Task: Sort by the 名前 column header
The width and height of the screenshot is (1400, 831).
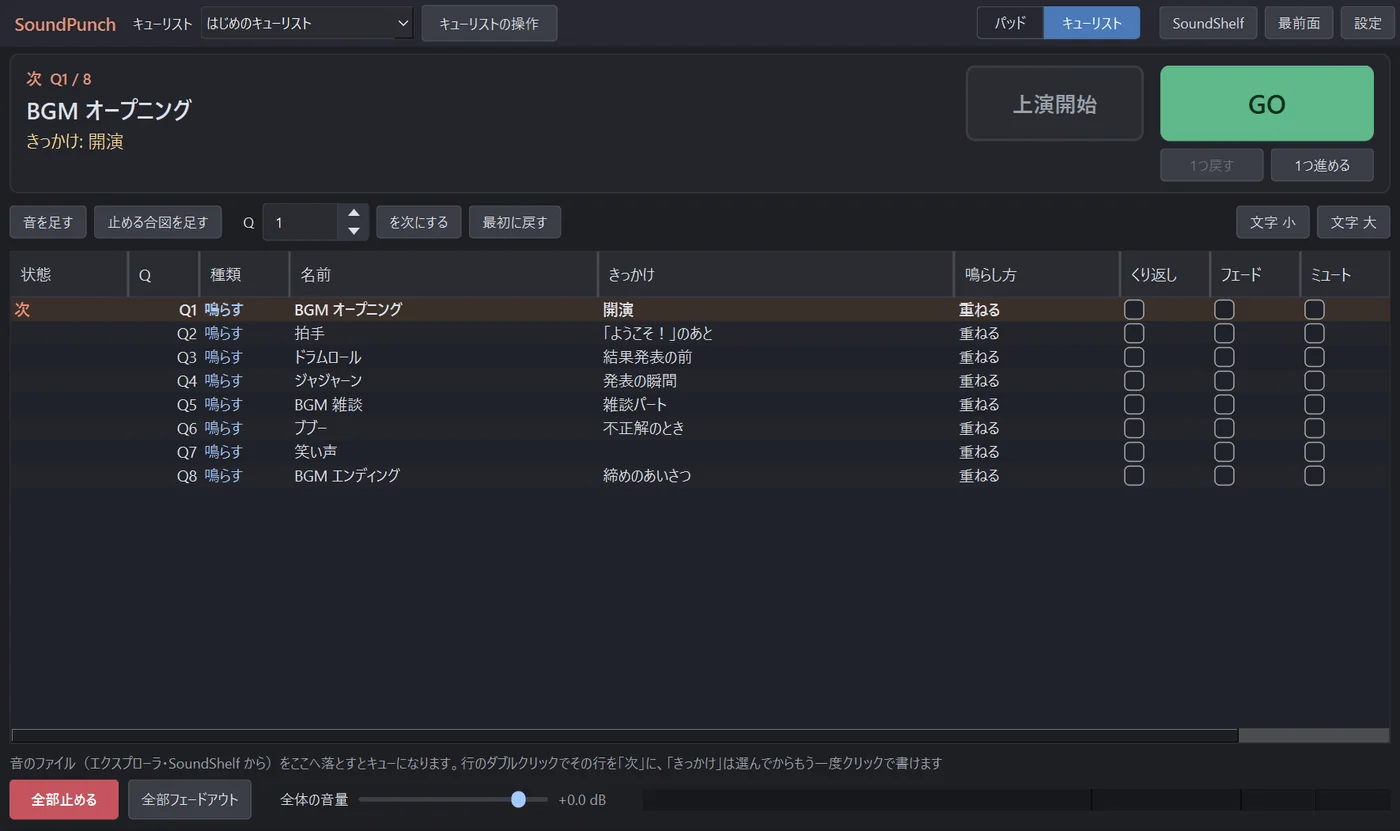Action: click(x=443, y=275)
